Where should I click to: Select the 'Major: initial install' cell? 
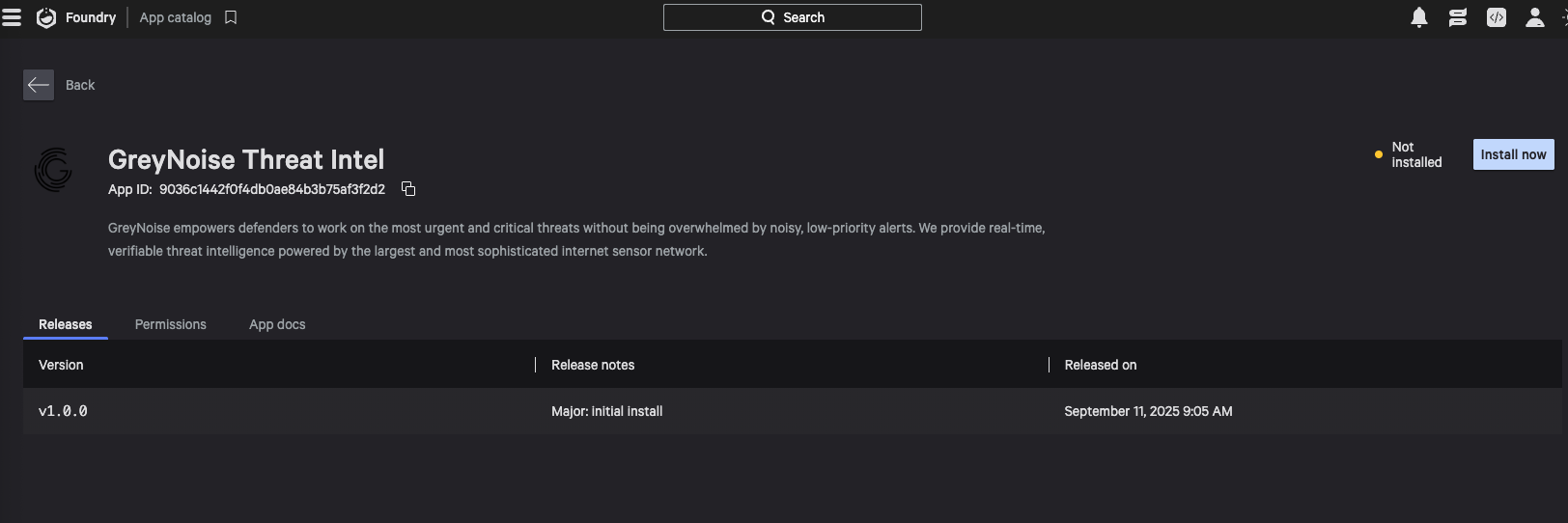click(x=607, y=411)
